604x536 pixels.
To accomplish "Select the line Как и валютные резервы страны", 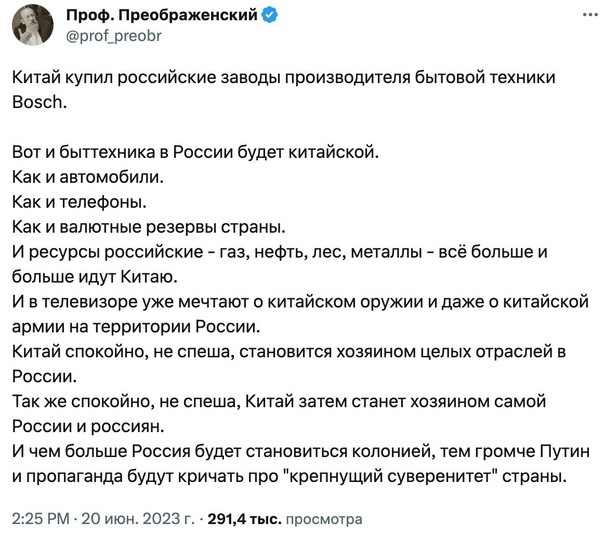I will pyautogui.click(x=149, y=227).
